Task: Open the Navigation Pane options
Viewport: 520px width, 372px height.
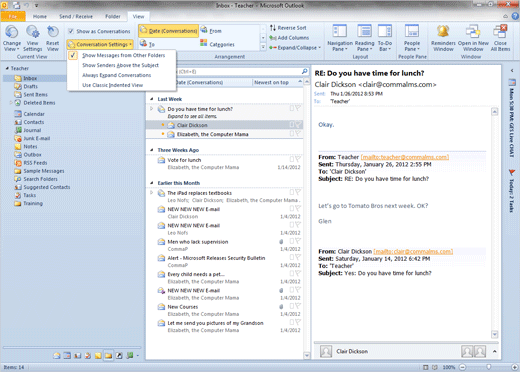Action: [x=340, y=39]
